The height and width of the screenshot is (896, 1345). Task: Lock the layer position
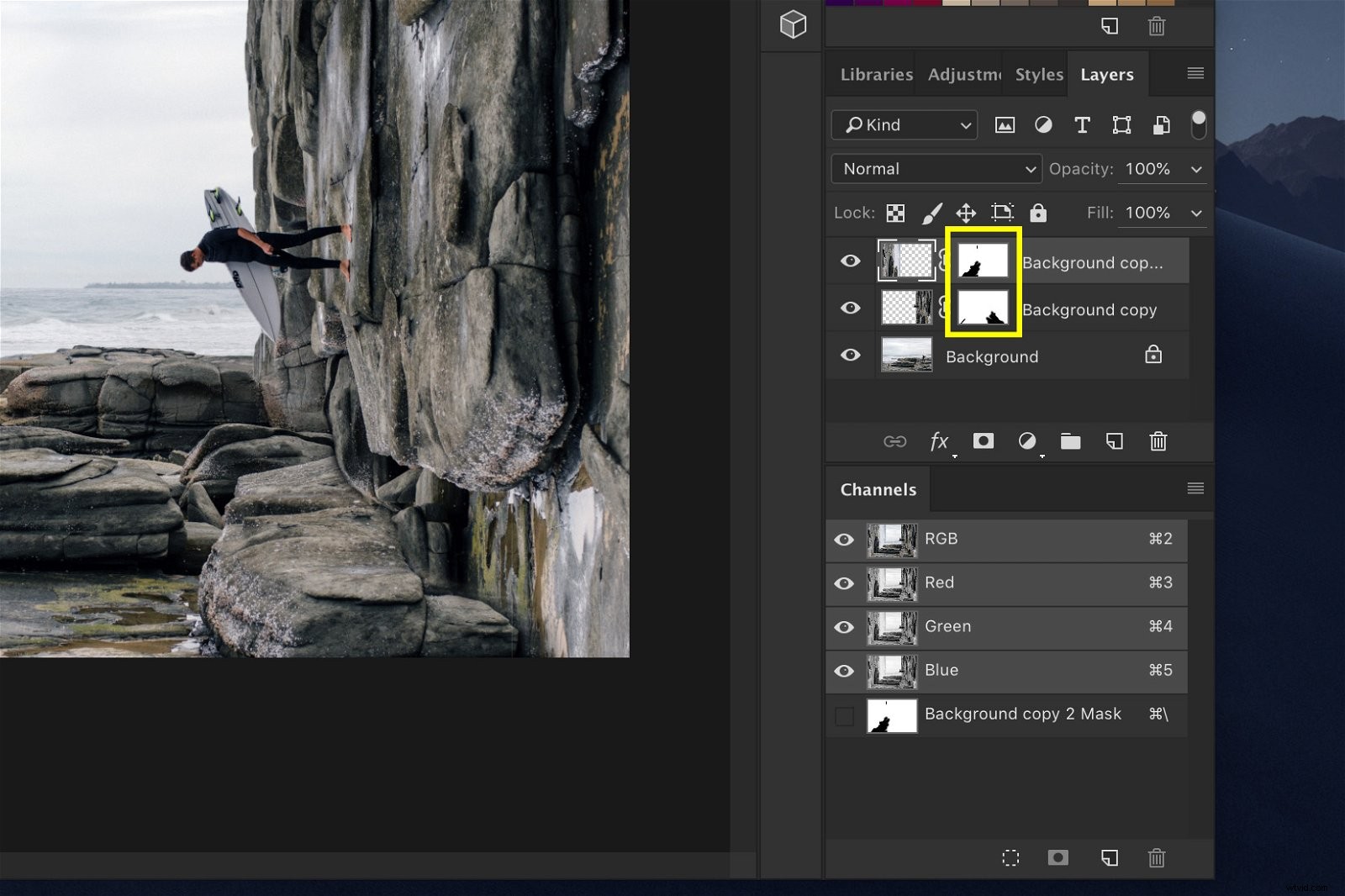[x=966, y=213]
